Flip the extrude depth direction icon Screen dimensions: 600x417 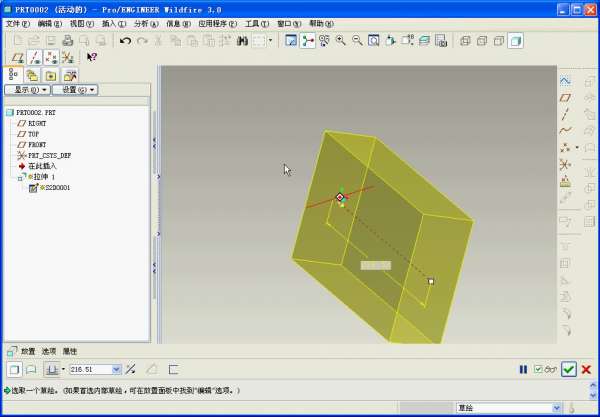tap(132, 369)
